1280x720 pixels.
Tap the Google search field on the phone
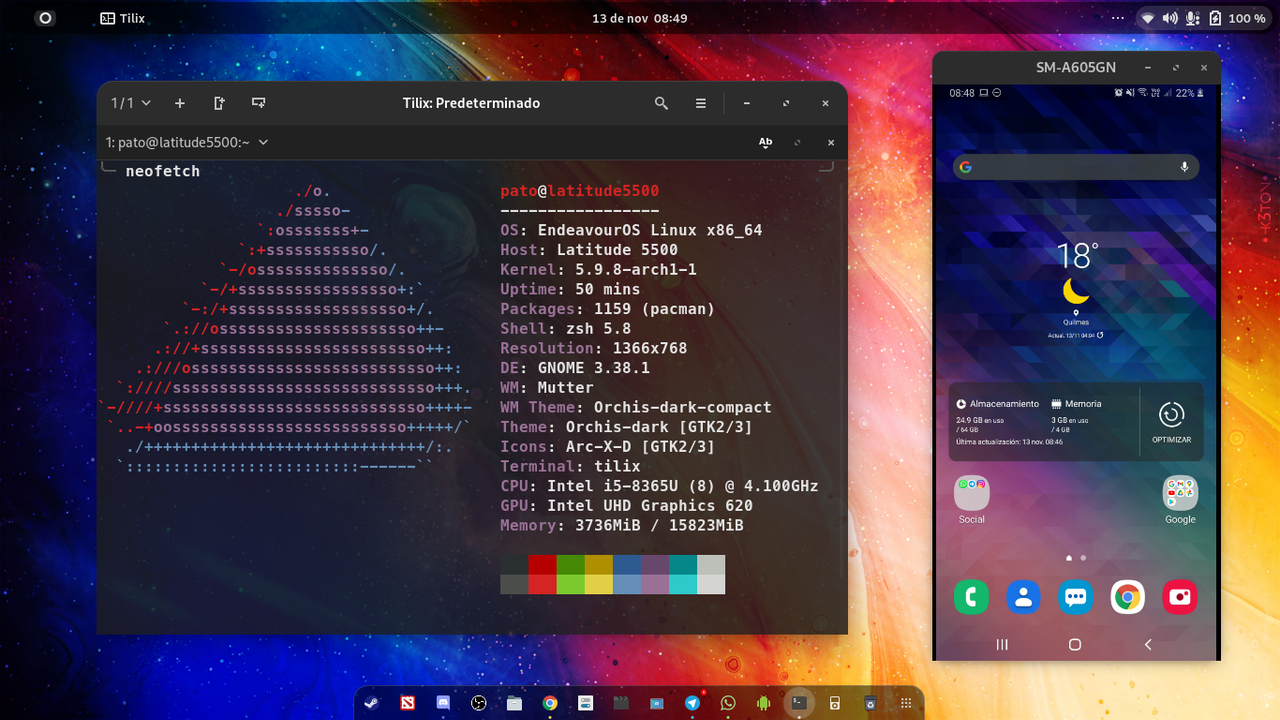tap(1075, 167)
